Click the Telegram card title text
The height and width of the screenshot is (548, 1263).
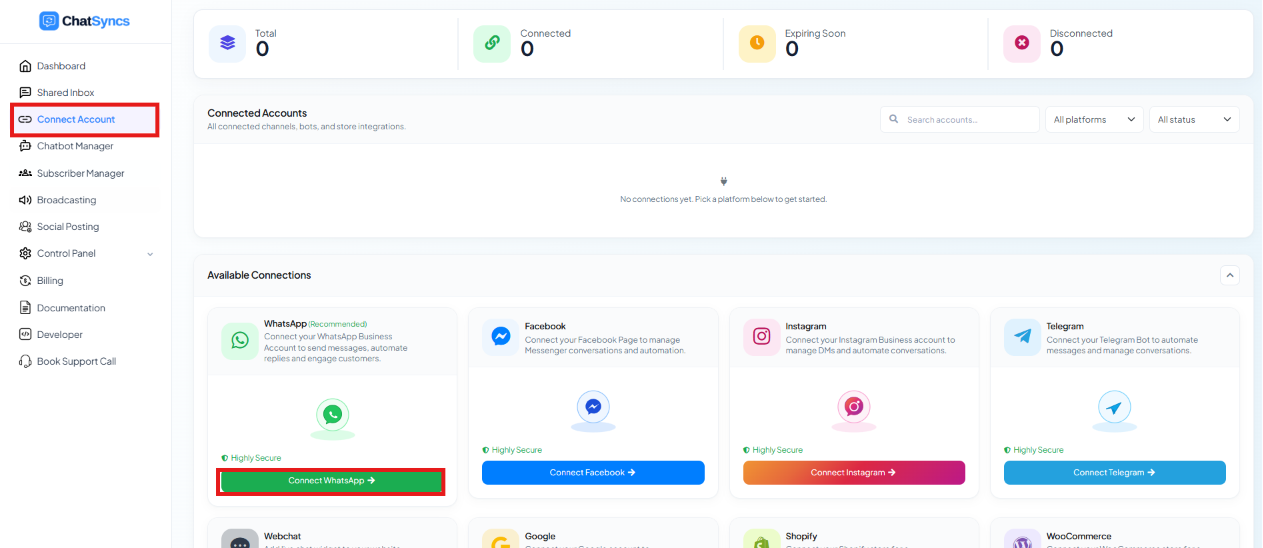pyautogui.click(x=1065, y=326)
